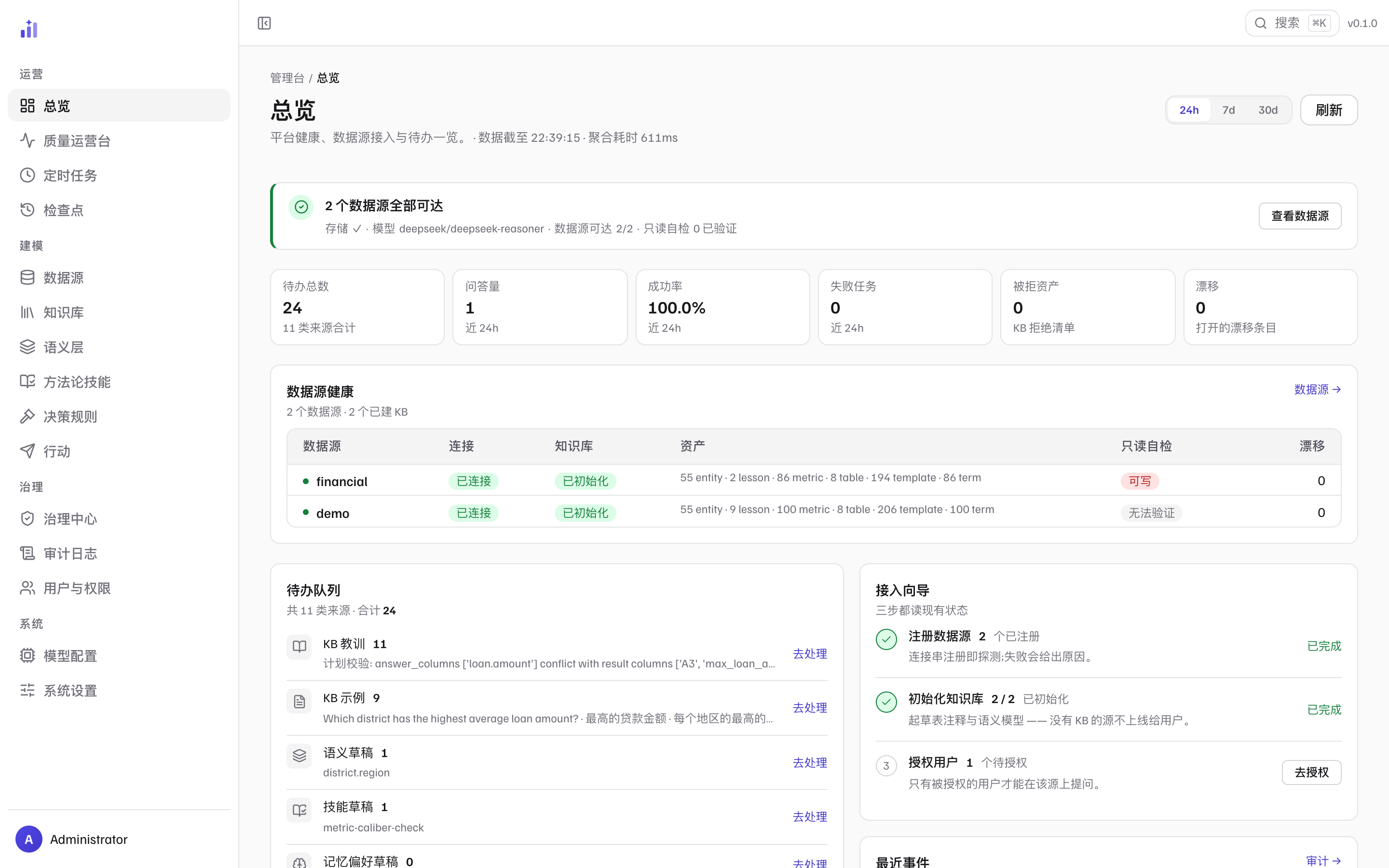Switch to 30d time range
This screenshot has width=1389, height=868.
coord(1268,109)
